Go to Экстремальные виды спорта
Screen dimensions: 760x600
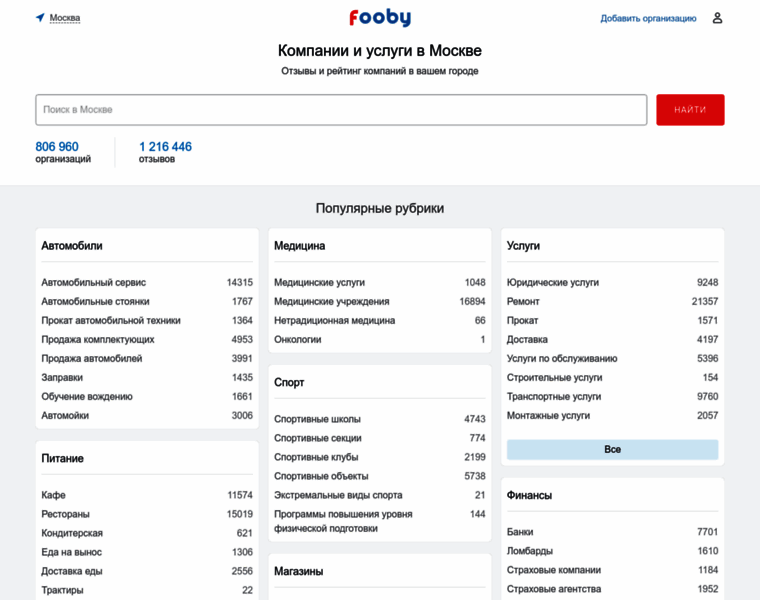(x=338, y=495)
